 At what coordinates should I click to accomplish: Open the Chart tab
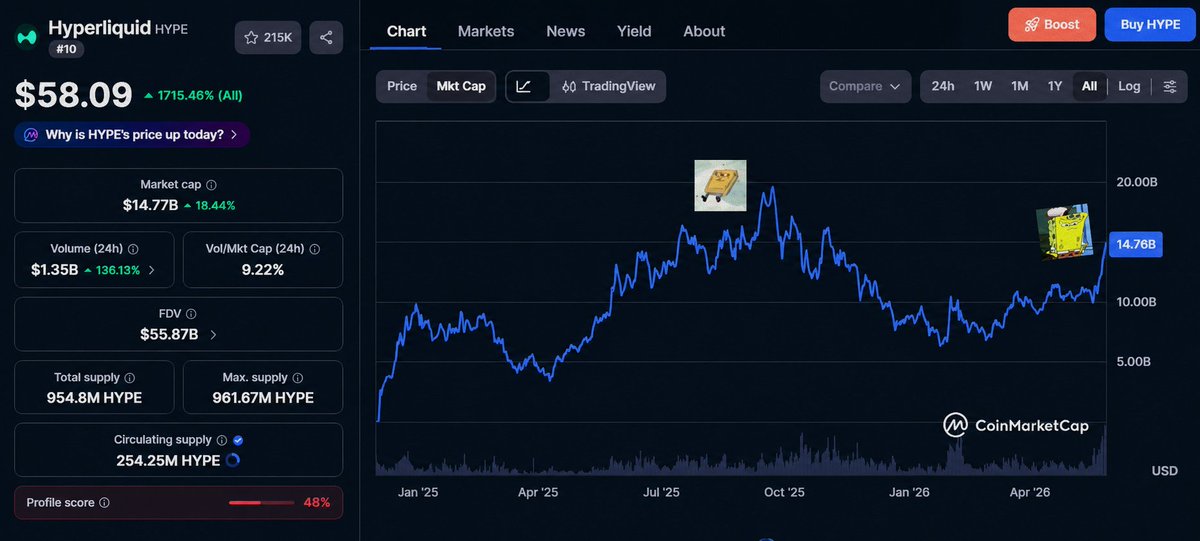pos(406,31)
